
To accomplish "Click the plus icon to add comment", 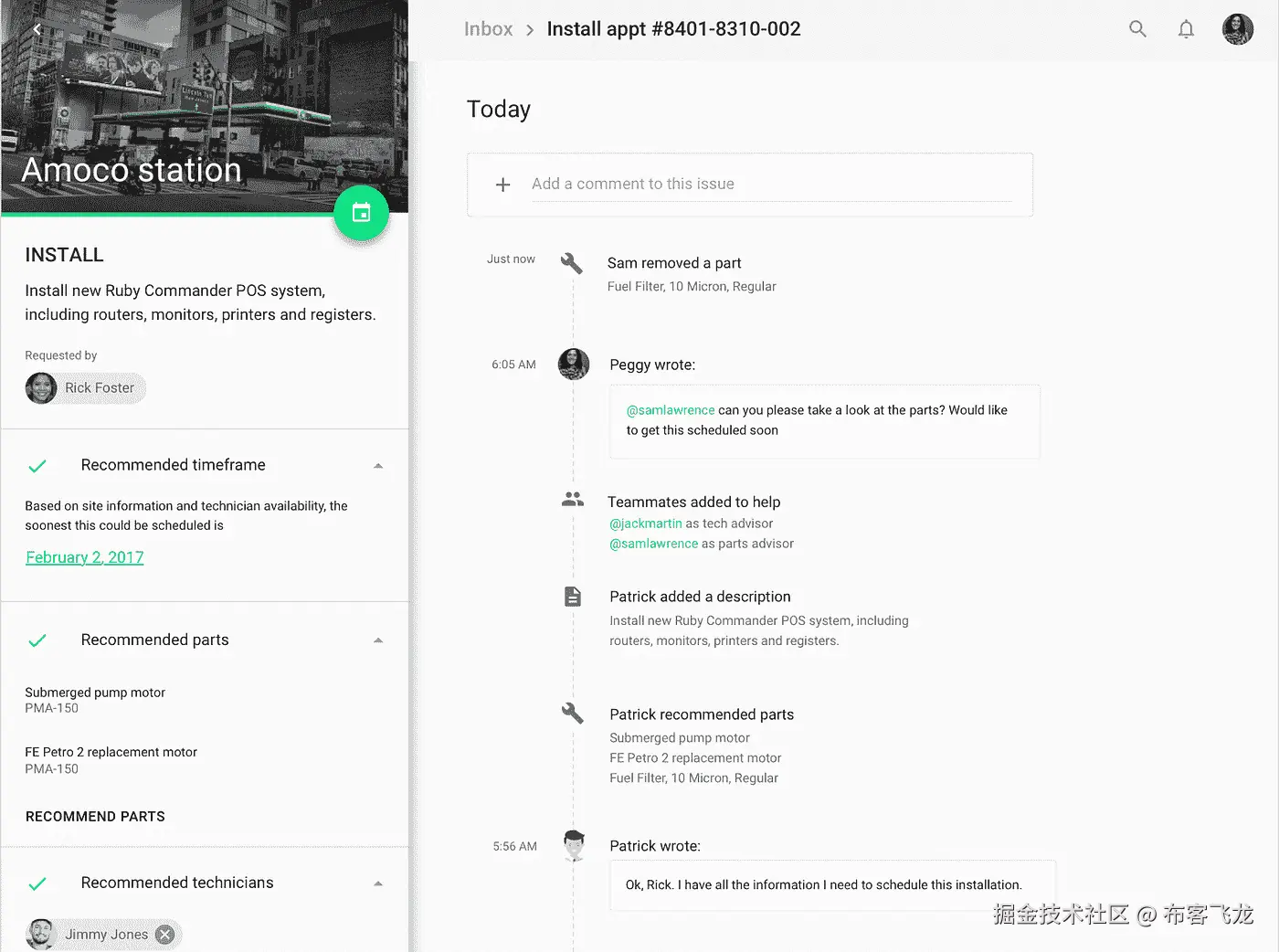I will point(502,185).
